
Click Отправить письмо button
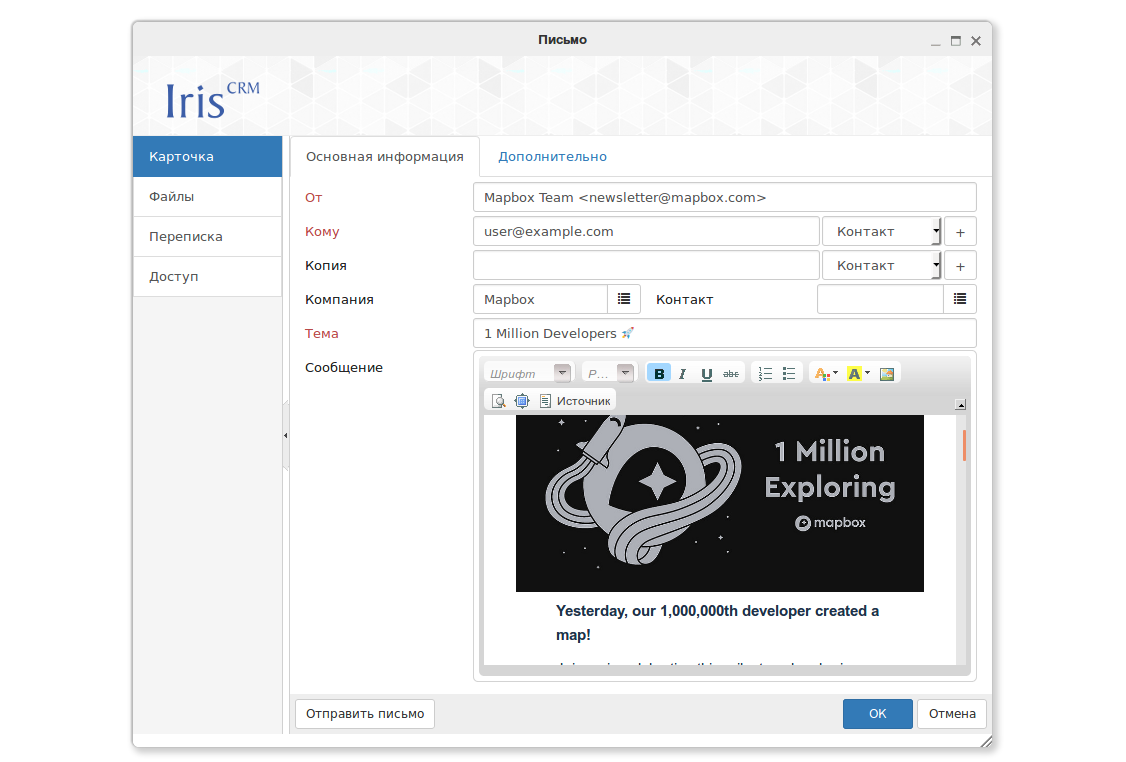[365, 714]
